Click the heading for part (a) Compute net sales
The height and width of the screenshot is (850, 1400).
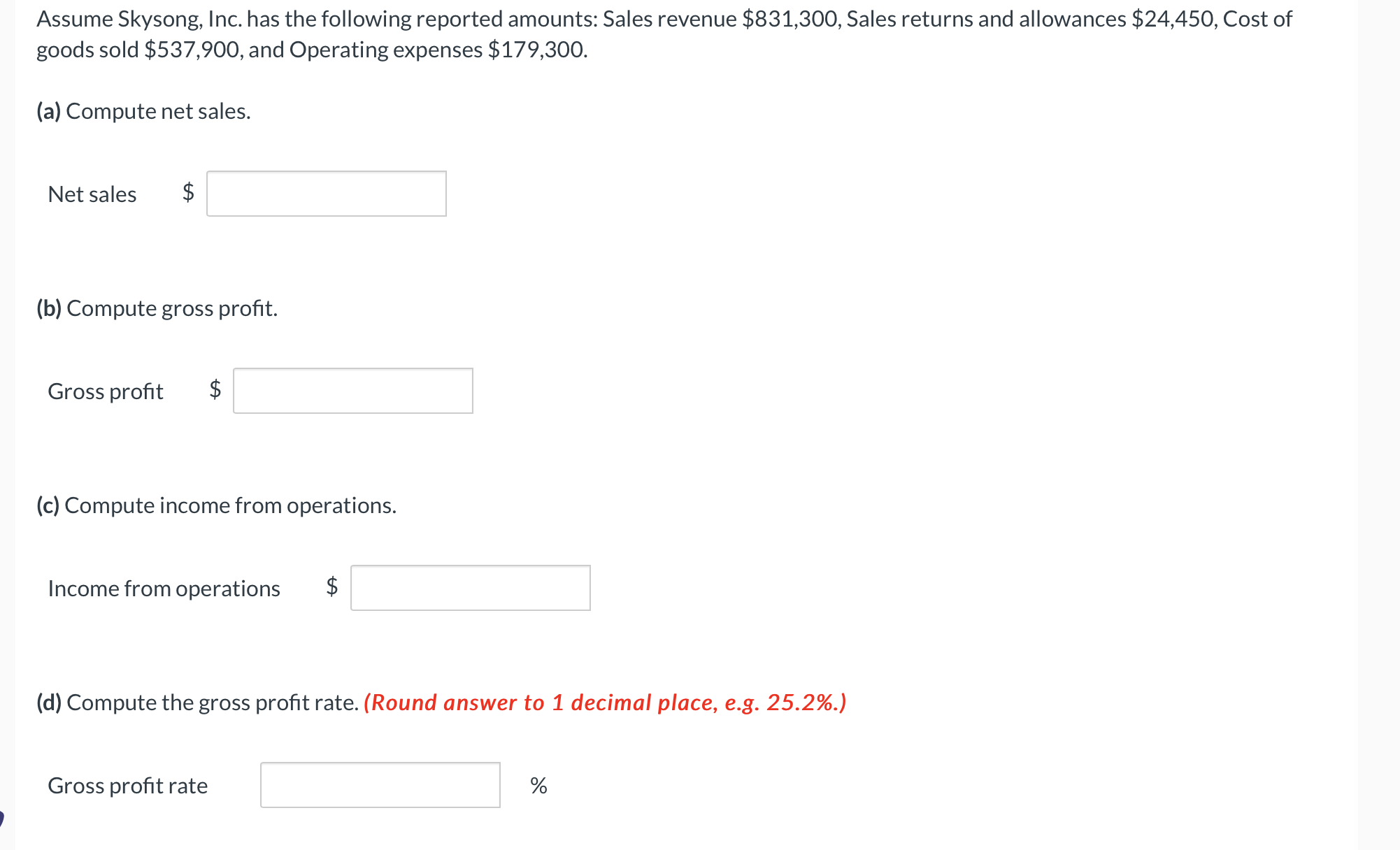pos(142,110)
